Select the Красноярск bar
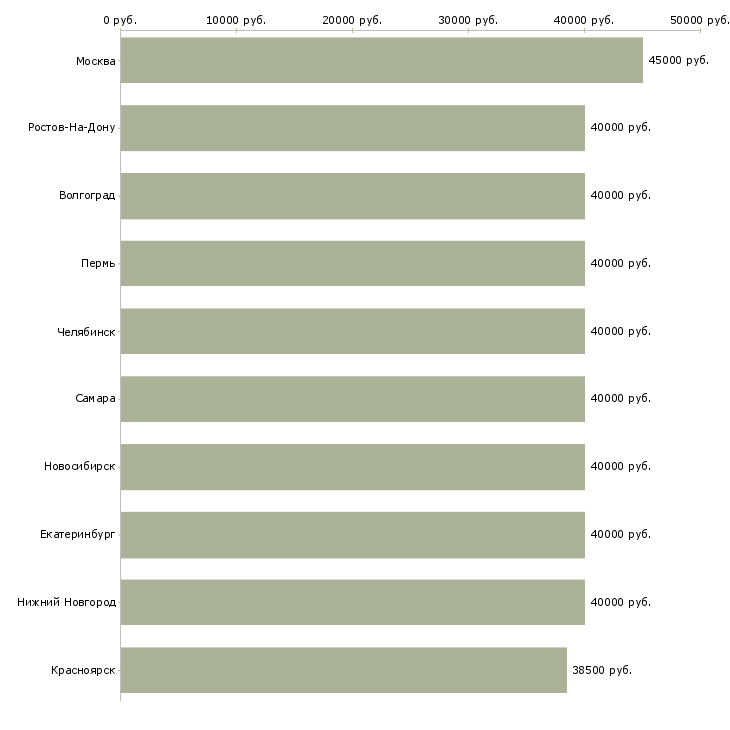This screenshot has height=730, width=730. pos(344,670)
